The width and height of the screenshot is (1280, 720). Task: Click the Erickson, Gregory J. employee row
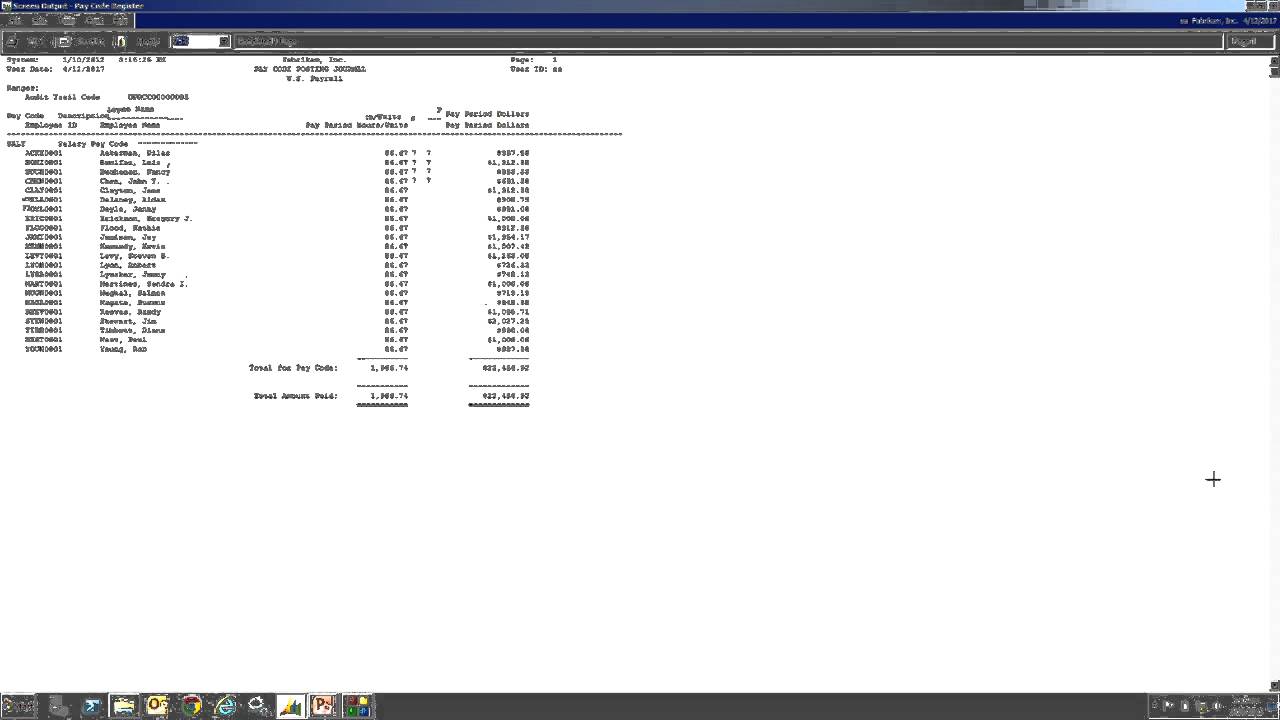coord(277,218)
